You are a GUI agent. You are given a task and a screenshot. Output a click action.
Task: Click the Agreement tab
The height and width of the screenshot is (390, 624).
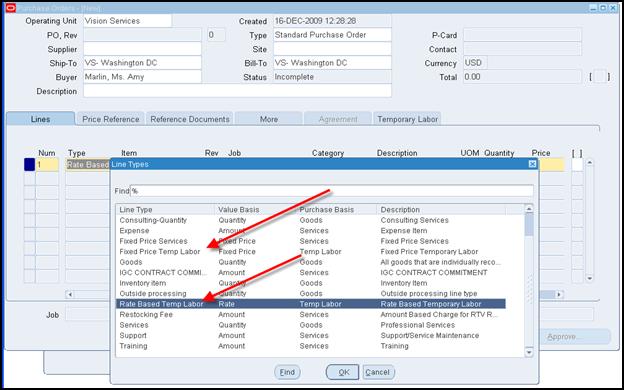pos(338,119)
